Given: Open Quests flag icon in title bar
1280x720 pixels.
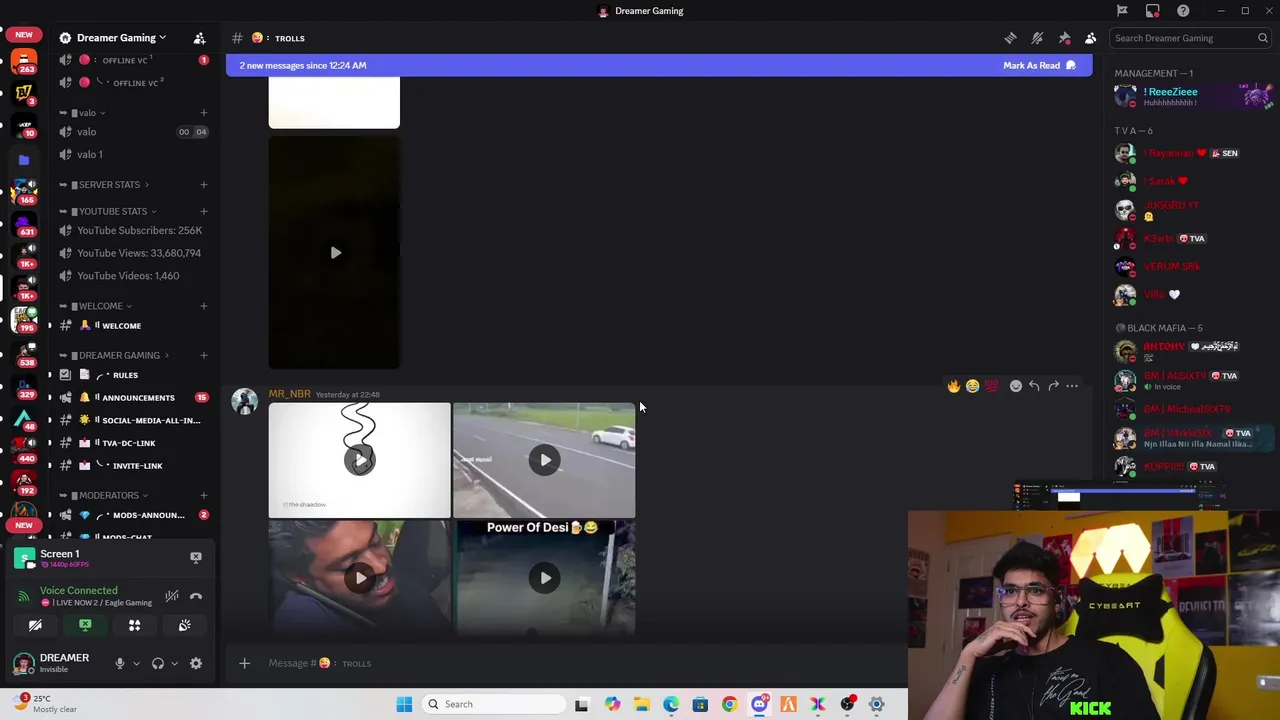Looking at the screenshot, I should [1122, 11].
